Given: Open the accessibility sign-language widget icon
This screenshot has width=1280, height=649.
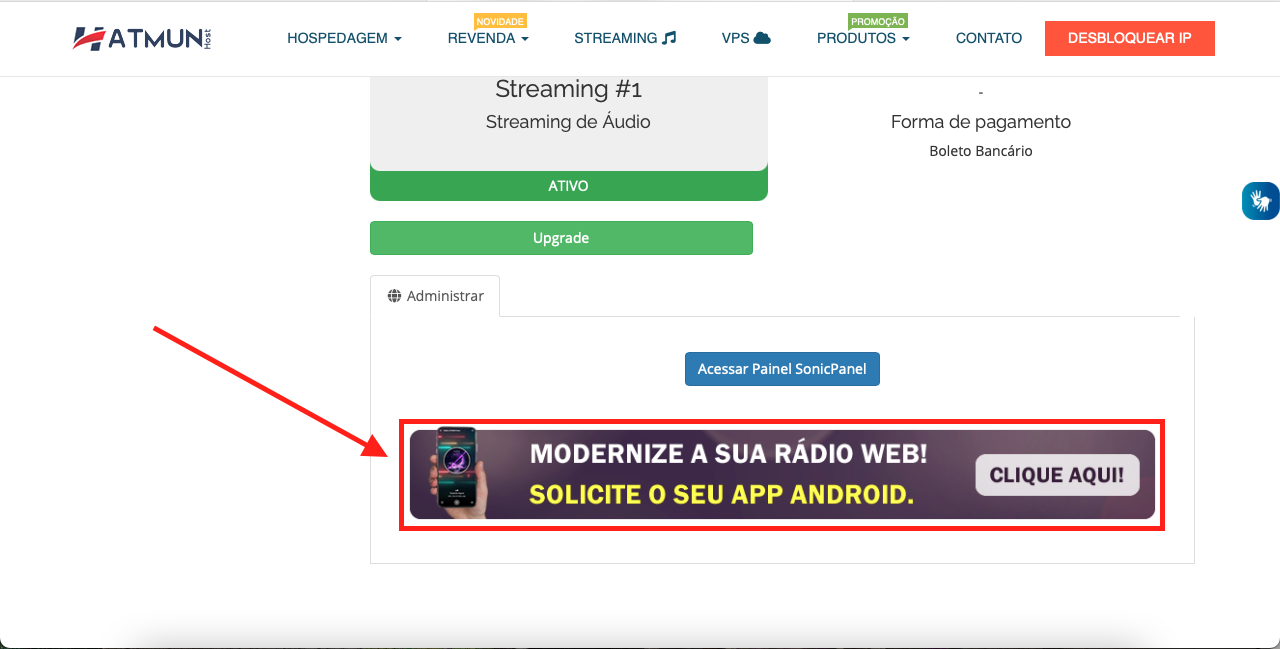Looking at the screenshot, I should click(1261, 201).
